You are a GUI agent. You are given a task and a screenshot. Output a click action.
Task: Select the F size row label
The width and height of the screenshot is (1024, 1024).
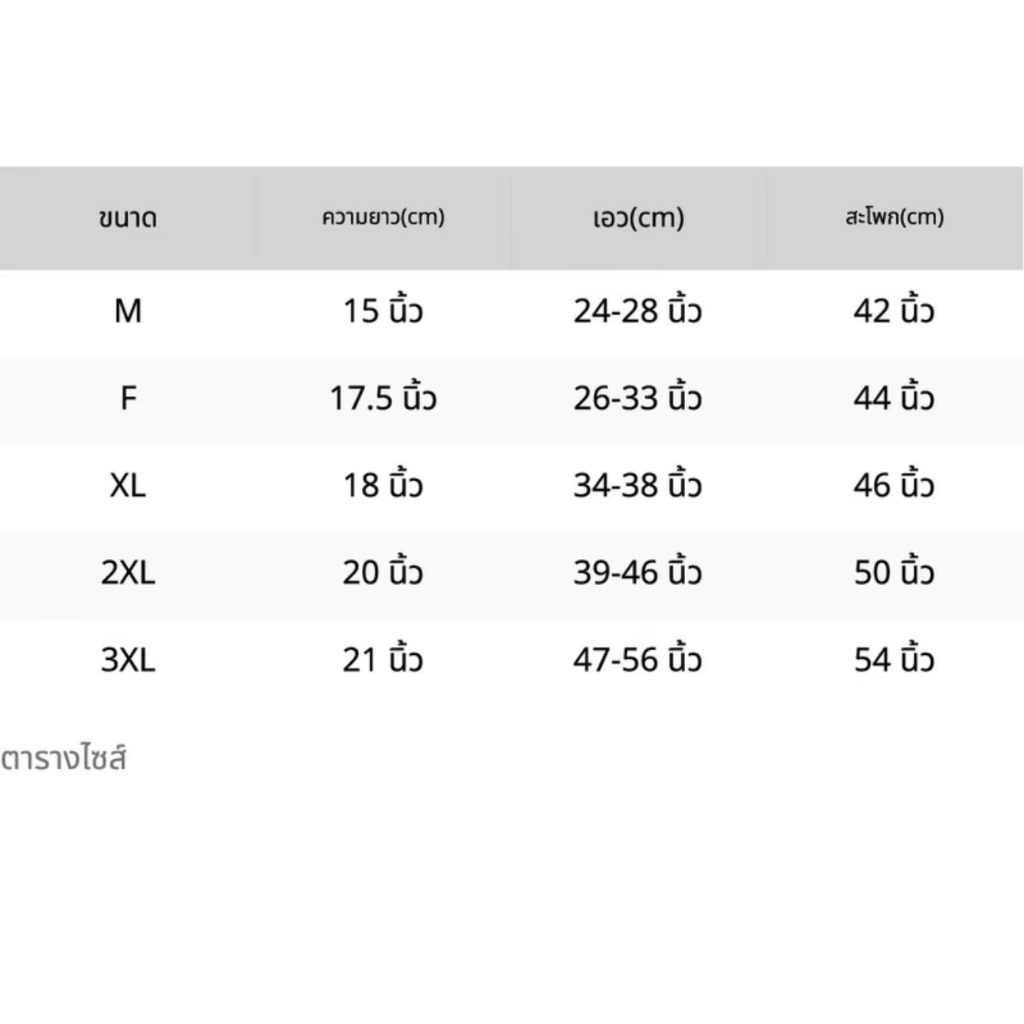point(128,399)
